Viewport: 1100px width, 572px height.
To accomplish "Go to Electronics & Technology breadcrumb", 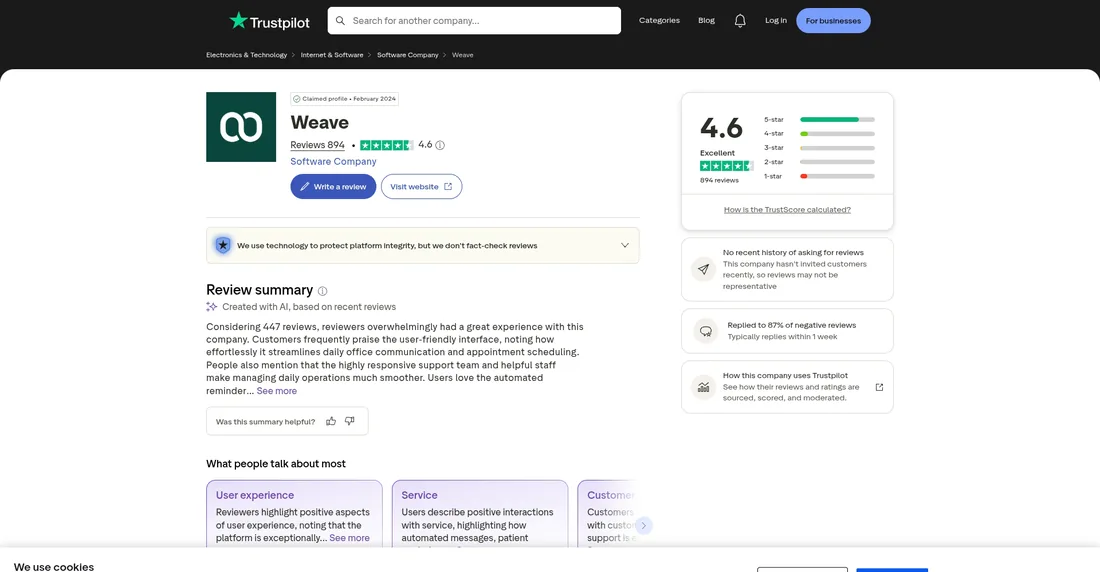I will [246, 55].
